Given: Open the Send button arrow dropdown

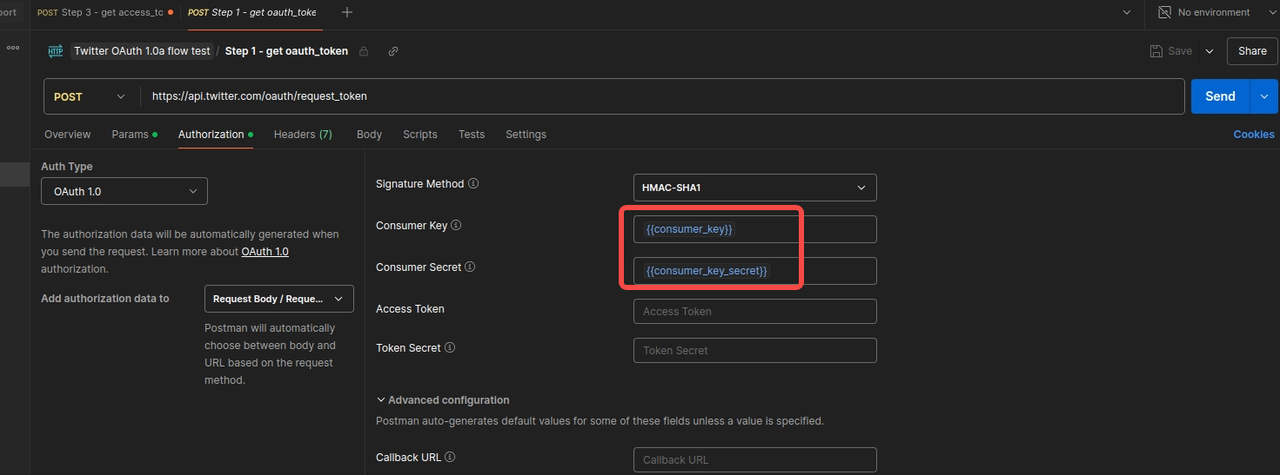Looking at the screenshot, I should (1264, 96).
